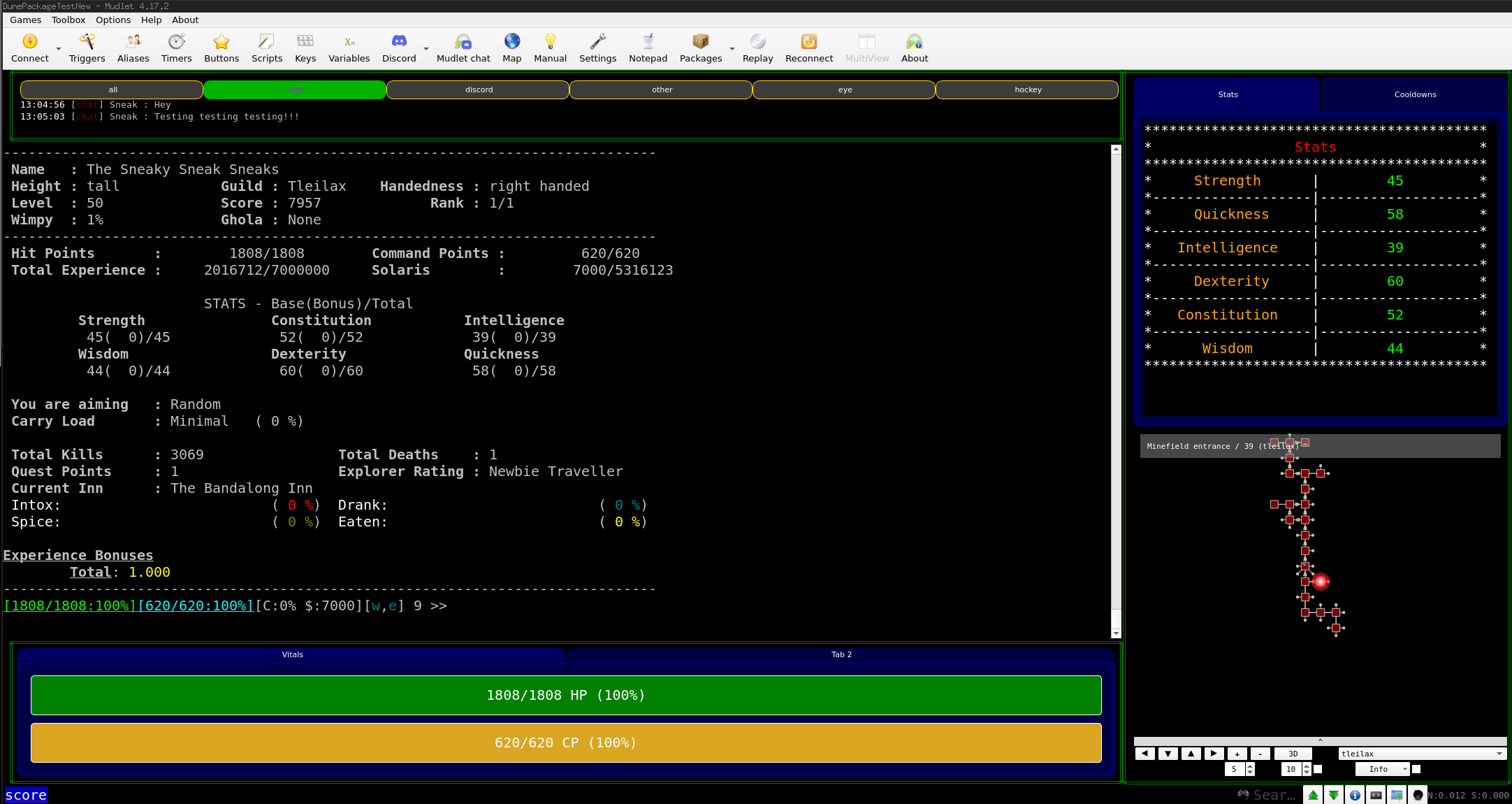Click the map pan up arrow button

point(1191,754)
